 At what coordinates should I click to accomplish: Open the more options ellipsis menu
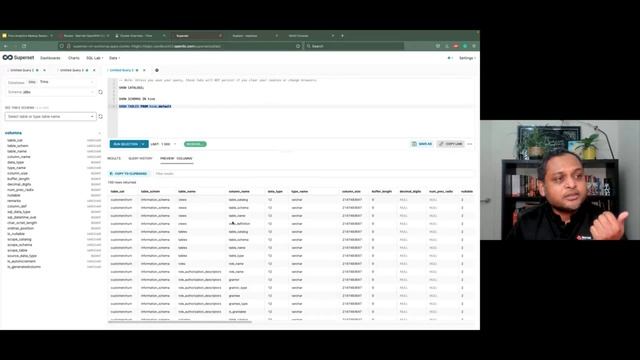(x=470, y=144)
